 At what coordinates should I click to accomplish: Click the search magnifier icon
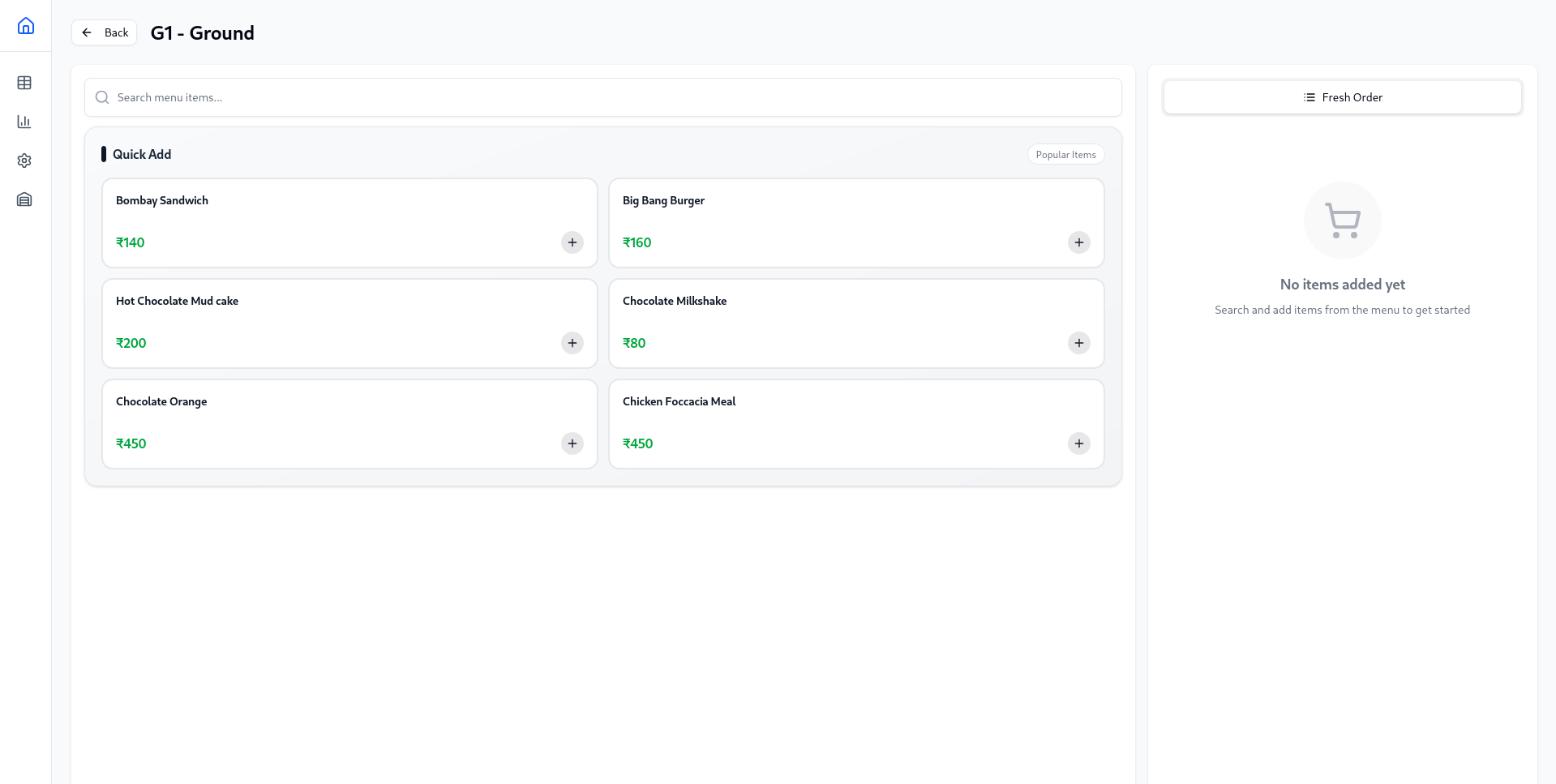pos(102,97)
